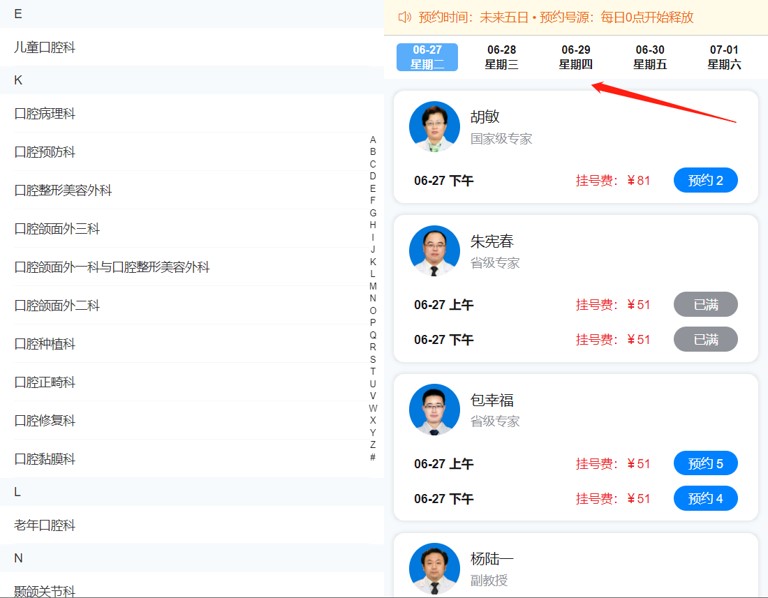Switch to the 06-29 星期四 date tab
This screenshot has height=598, width=768.
(x=576, y=57)
